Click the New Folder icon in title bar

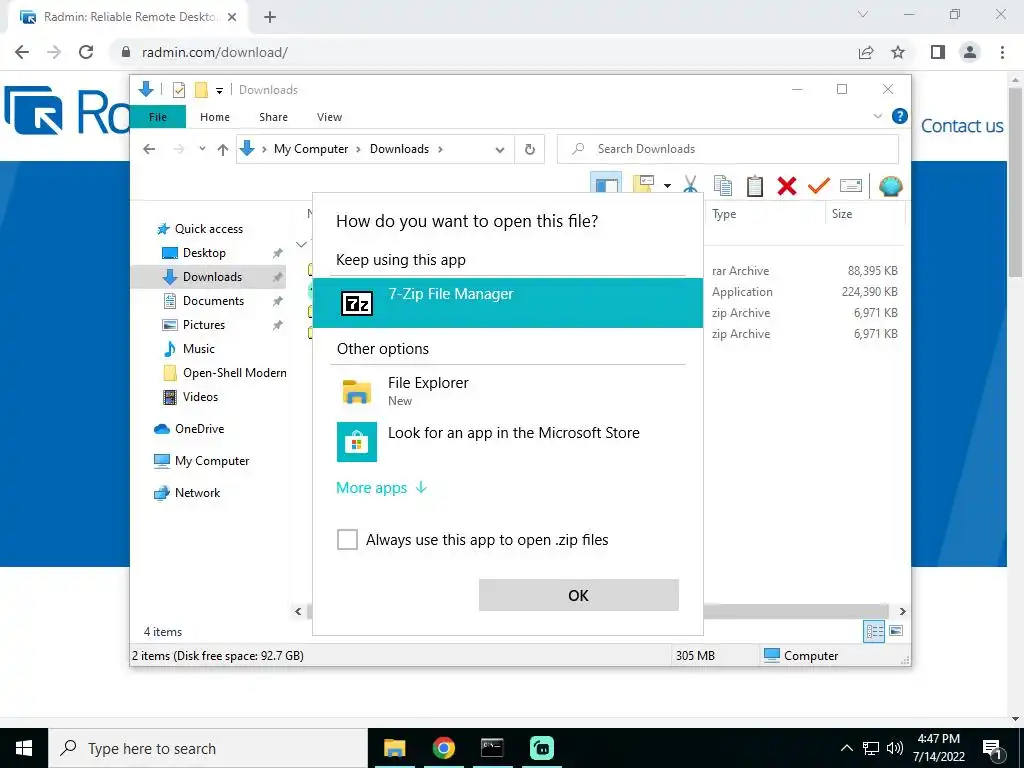[x=201, y=89]
